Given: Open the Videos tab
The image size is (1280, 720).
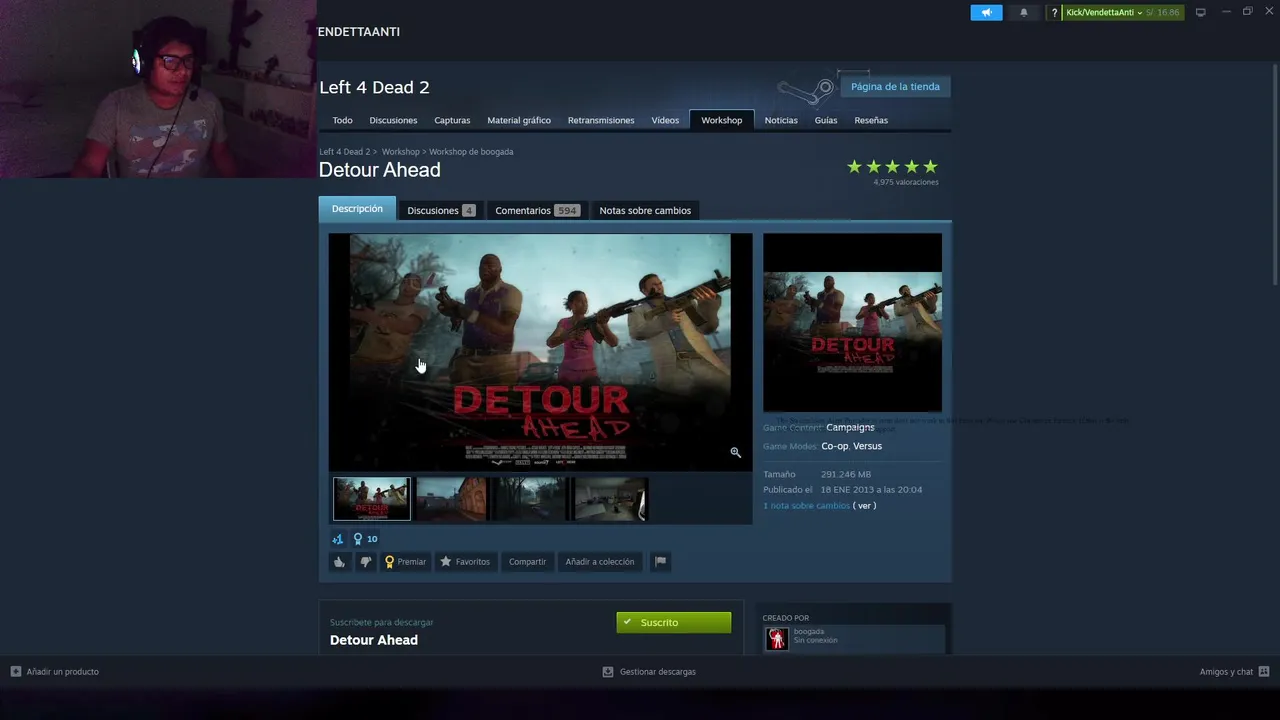Looking at the screenshot, I should tap(665, 120).
